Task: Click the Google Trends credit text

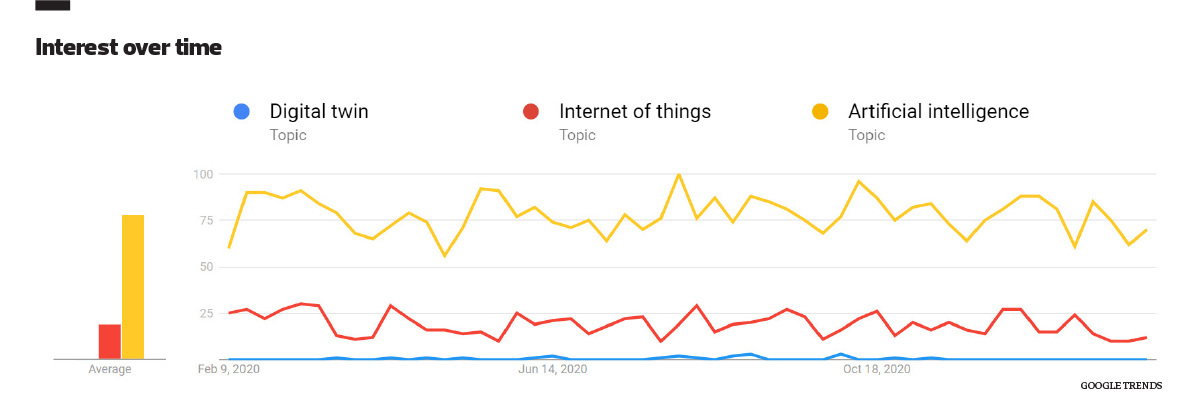Action: [x=1121, y=385]
